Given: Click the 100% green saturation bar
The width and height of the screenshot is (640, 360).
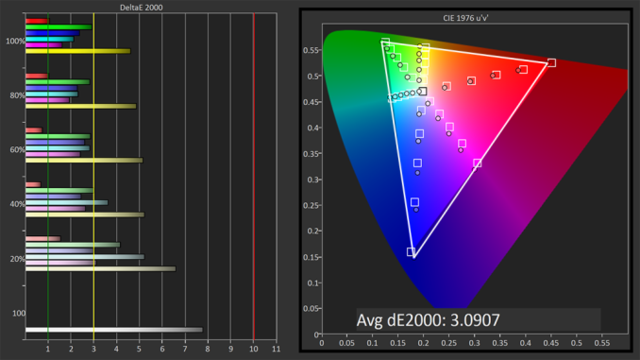Looking at the screenshot, I should 59,27.
